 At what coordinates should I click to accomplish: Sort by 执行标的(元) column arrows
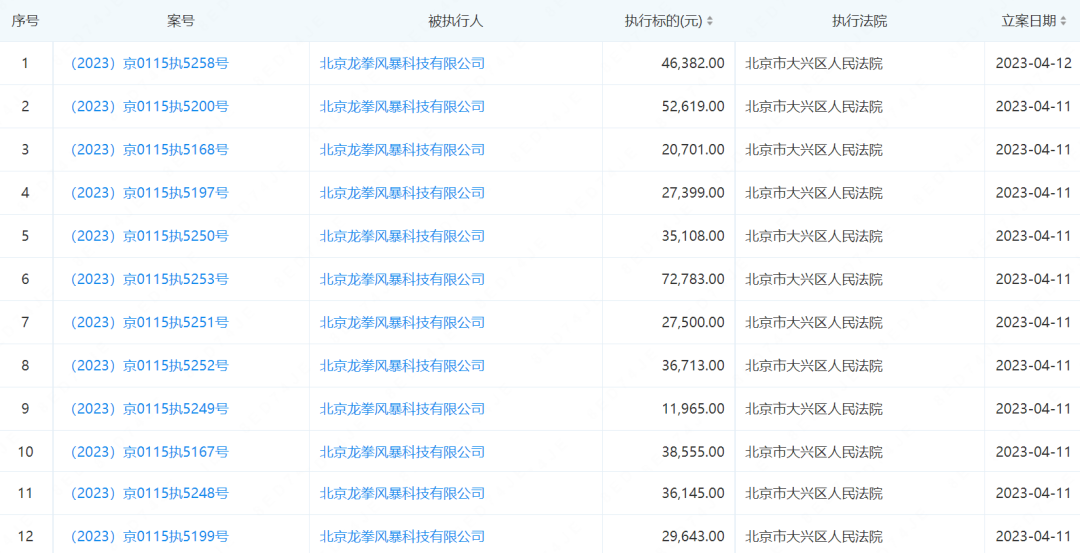coord(710,21)
